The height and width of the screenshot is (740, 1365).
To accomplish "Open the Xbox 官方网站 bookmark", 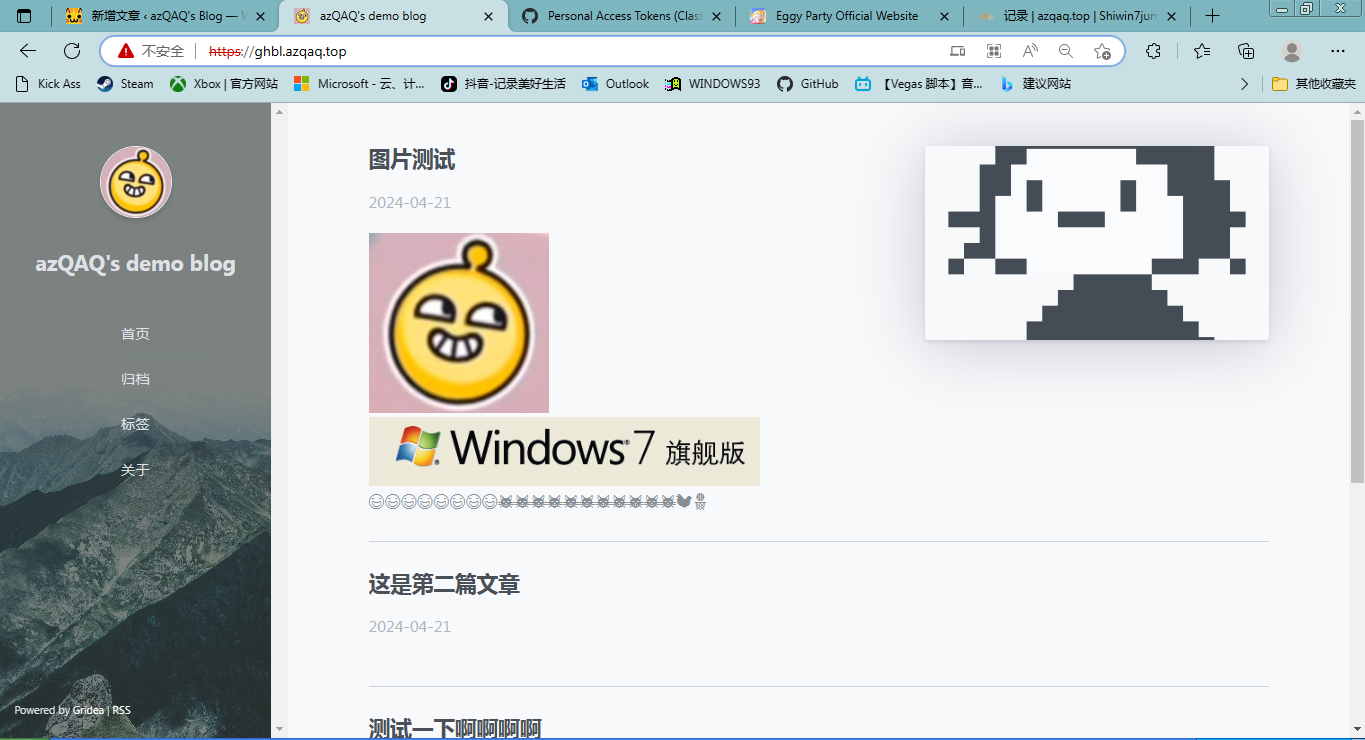I will click(224, 84).
